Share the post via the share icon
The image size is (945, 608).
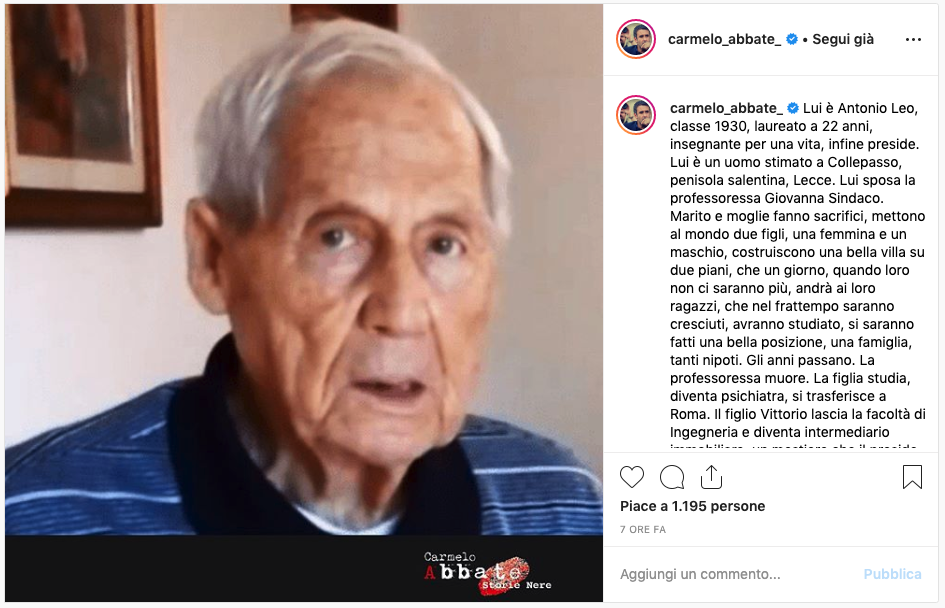tap(711, 477)
